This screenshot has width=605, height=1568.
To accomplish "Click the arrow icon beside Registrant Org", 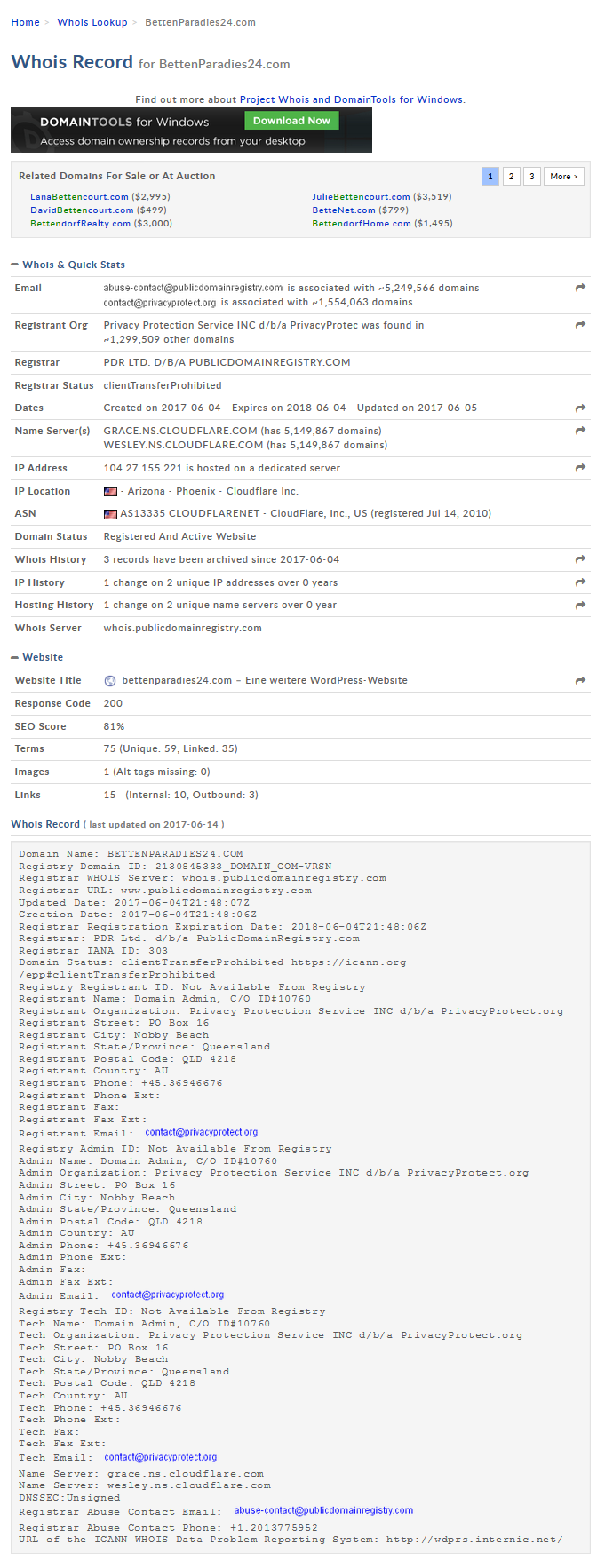I will coord(580,325).
